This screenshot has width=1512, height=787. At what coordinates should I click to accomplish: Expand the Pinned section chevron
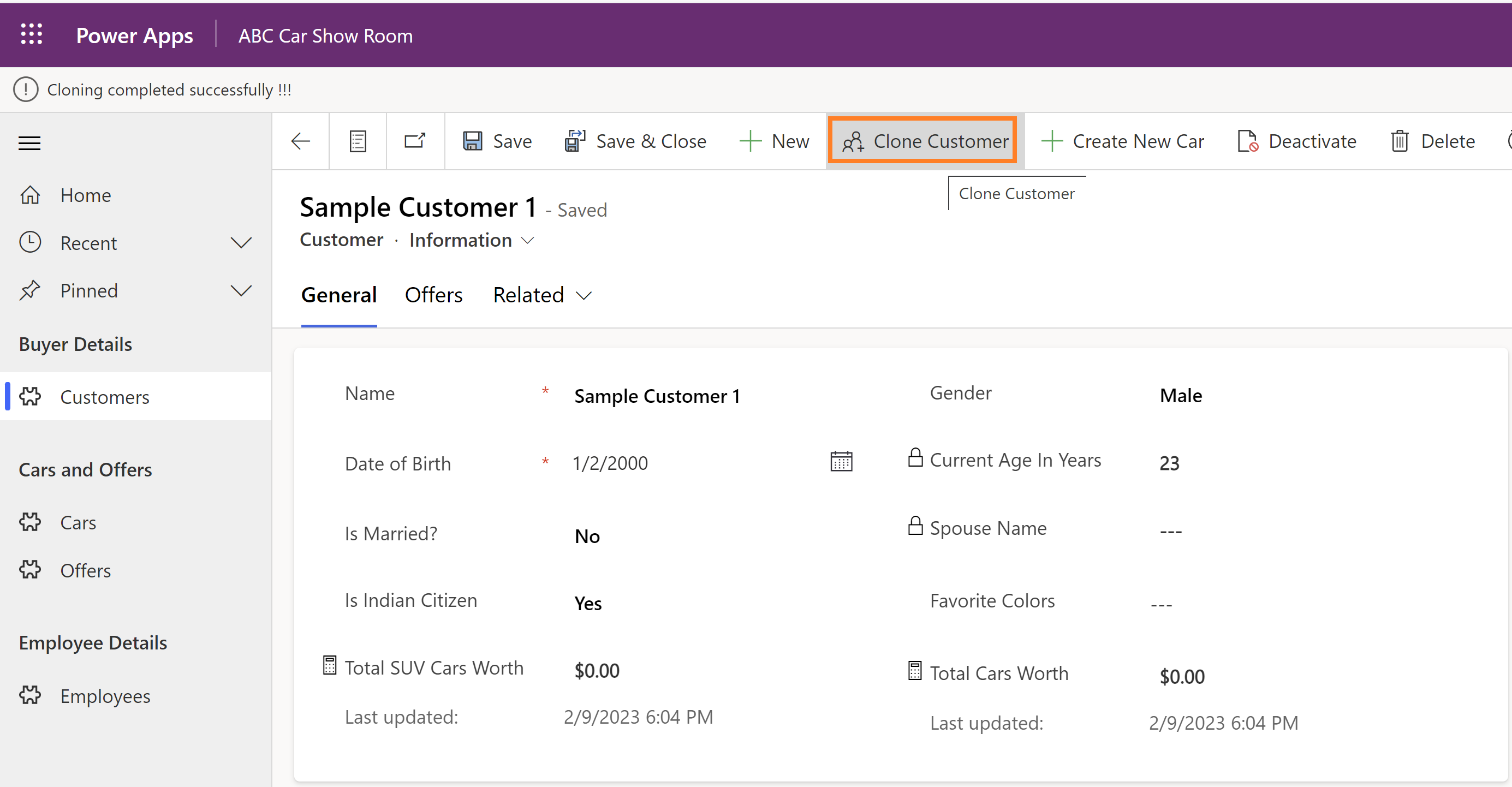[241, 290]
